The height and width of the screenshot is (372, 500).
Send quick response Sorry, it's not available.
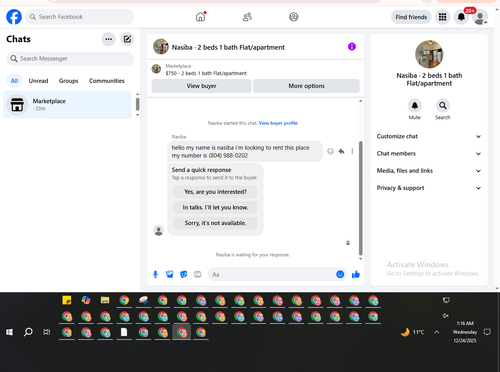215,223
